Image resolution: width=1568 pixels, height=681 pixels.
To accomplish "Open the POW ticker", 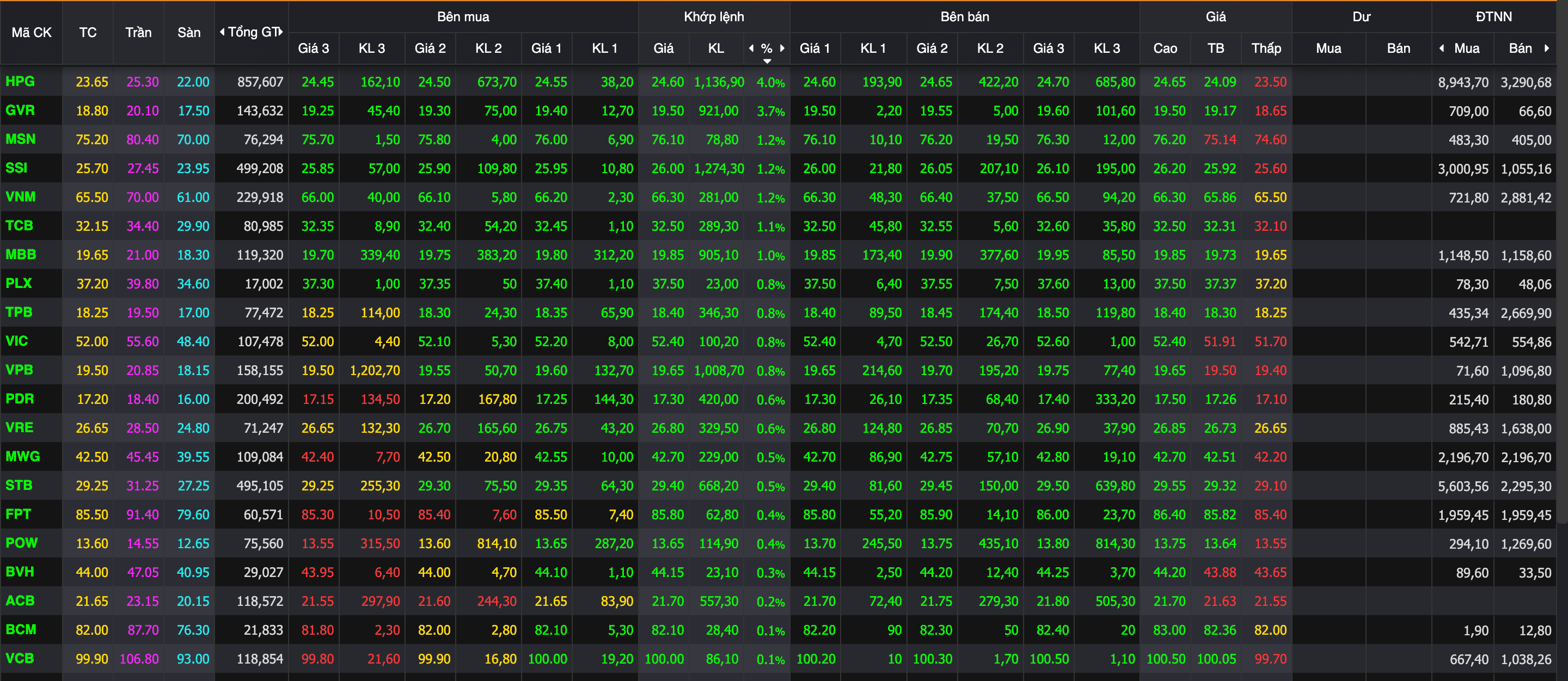I will coord(21,543).
